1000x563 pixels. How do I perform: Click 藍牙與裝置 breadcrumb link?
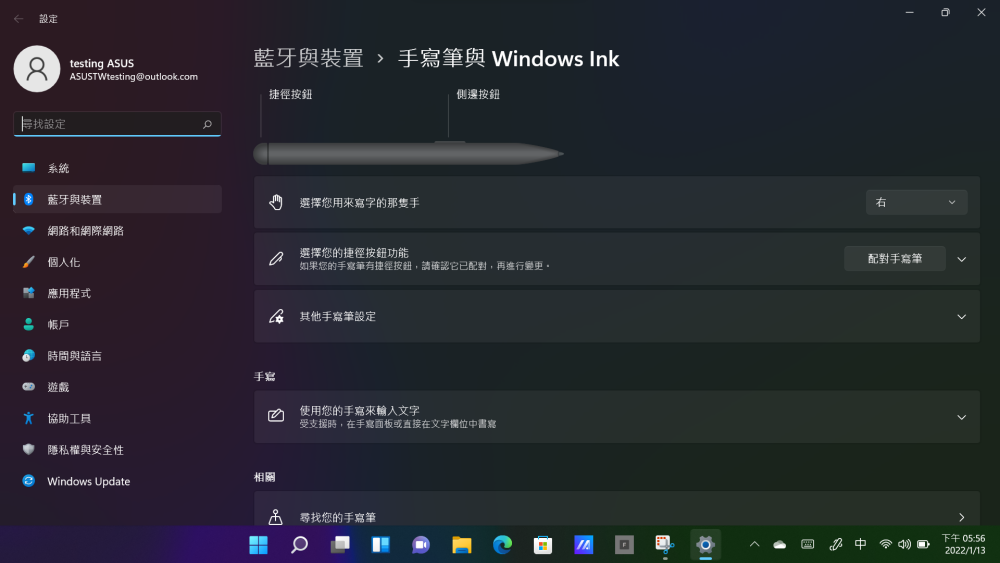(x=308, y=58)
